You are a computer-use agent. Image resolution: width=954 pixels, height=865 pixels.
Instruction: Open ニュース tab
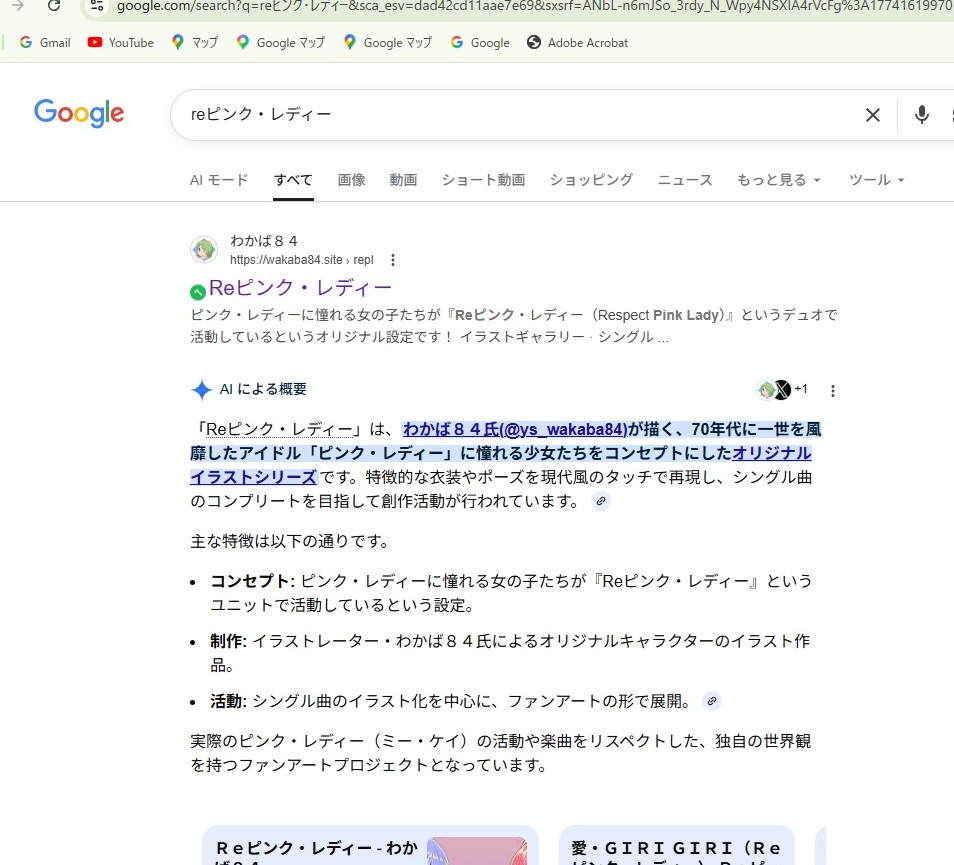(685, 180)
